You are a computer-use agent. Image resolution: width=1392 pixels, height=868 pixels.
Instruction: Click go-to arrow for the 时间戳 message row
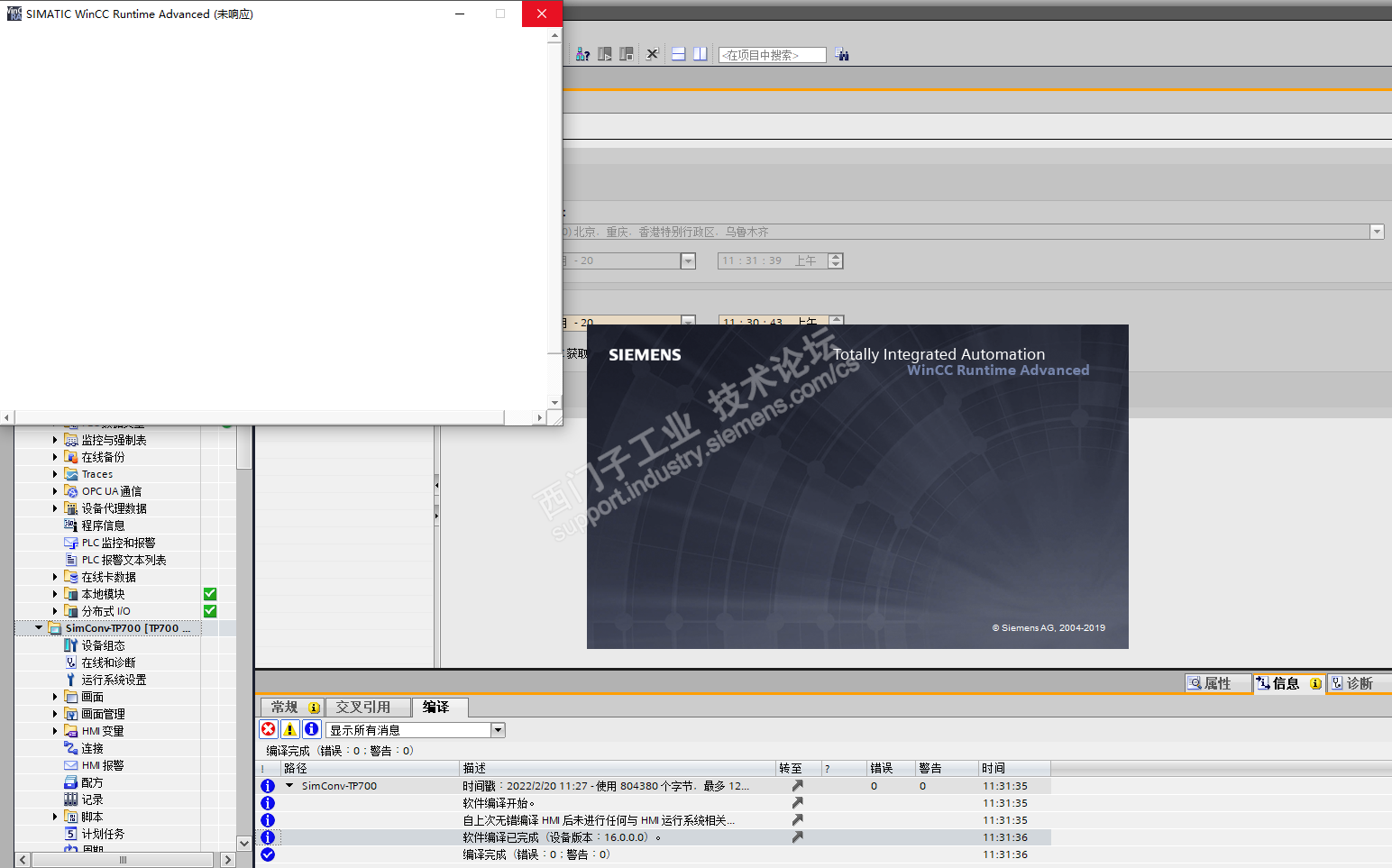click(798, 786)
